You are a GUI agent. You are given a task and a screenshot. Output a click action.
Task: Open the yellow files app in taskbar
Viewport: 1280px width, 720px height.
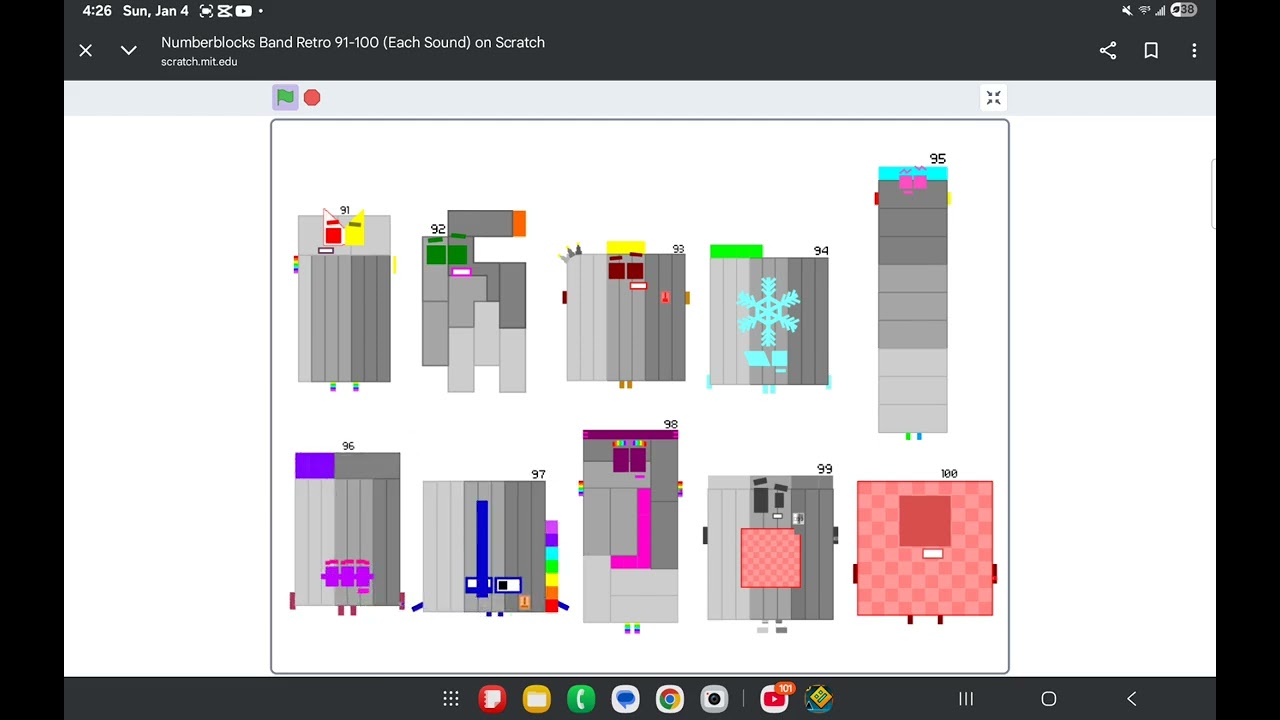(537, 699)
